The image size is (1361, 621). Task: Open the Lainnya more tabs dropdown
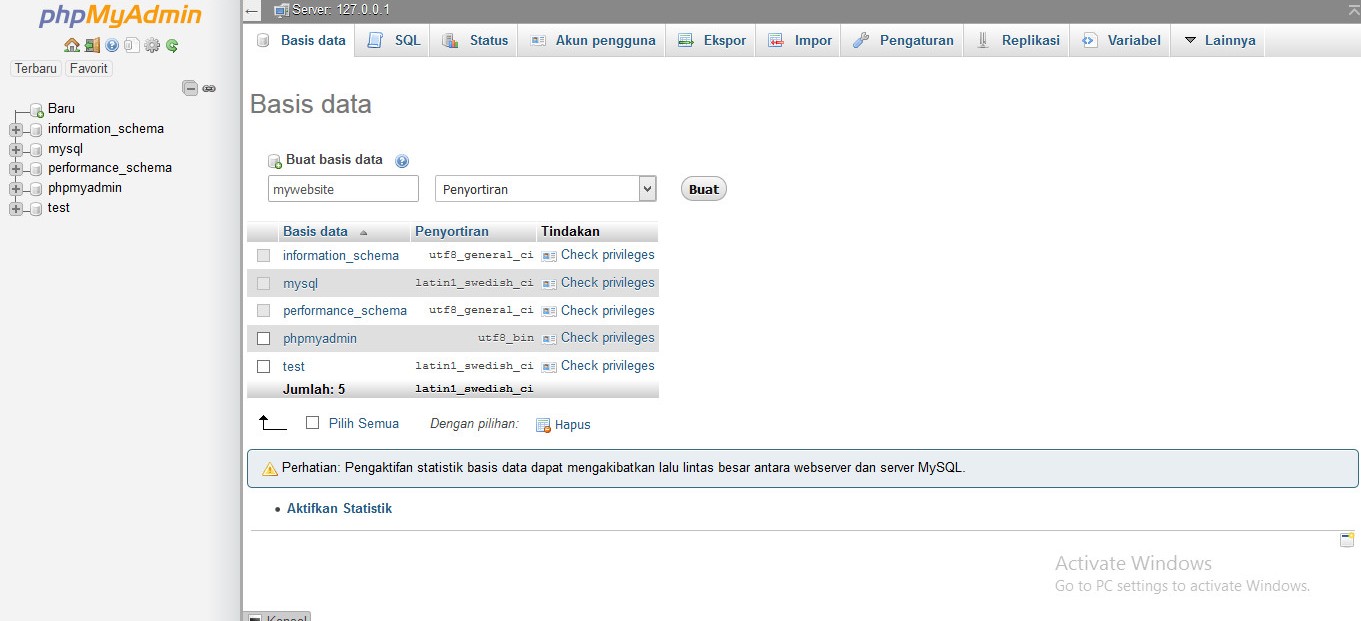point(1219,40)
